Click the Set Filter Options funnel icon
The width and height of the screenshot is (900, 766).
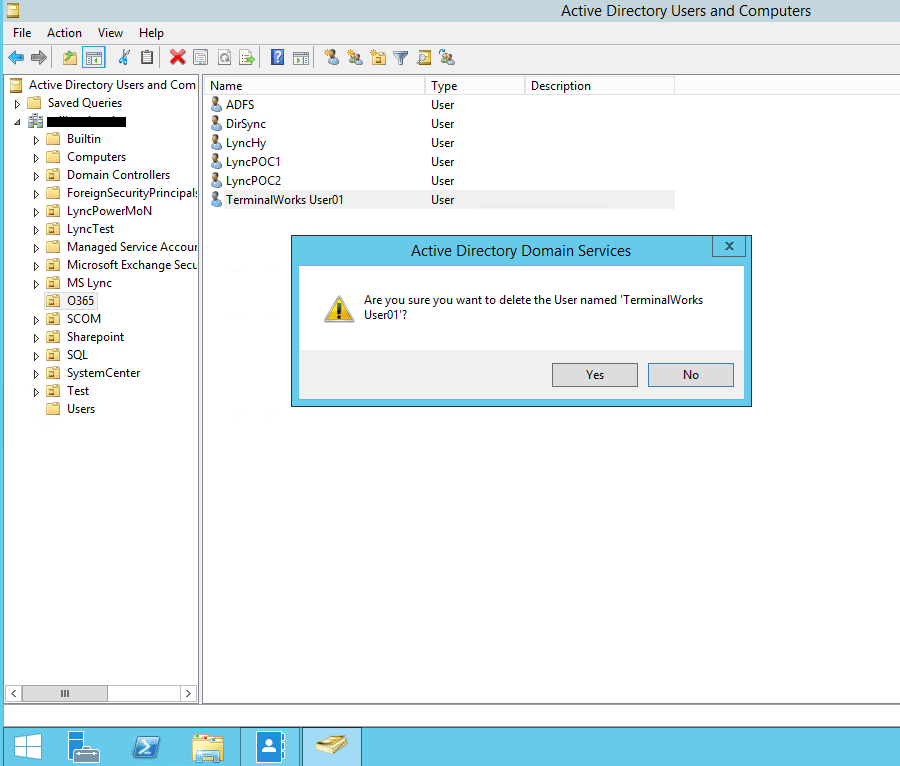(x=402, y=57)
